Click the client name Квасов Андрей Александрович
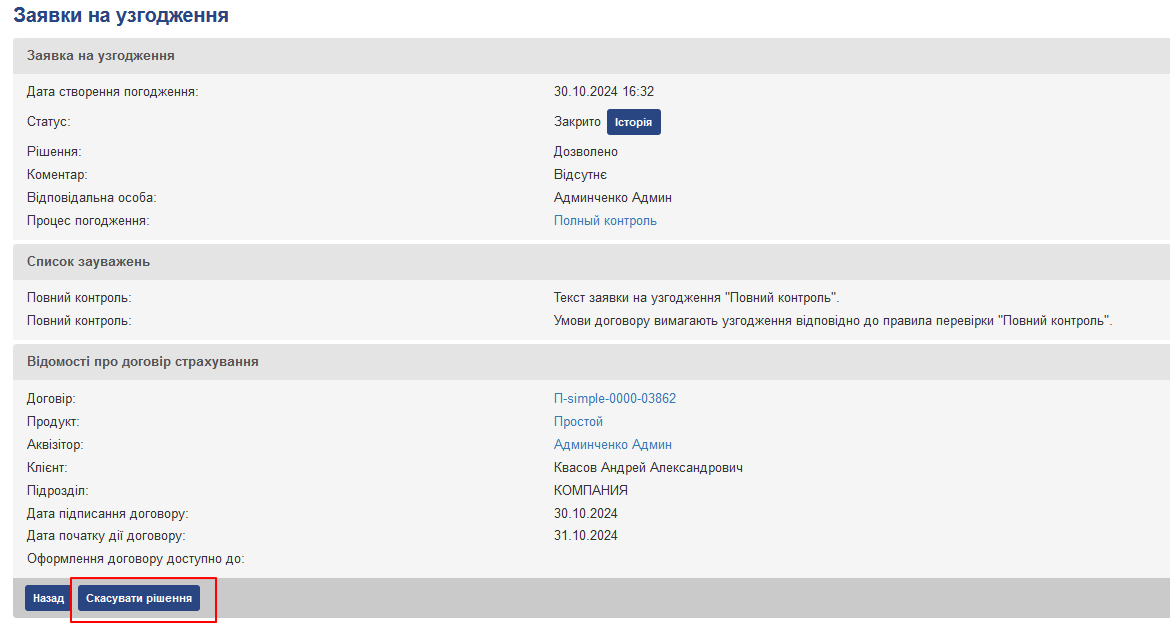 point(648,468)
